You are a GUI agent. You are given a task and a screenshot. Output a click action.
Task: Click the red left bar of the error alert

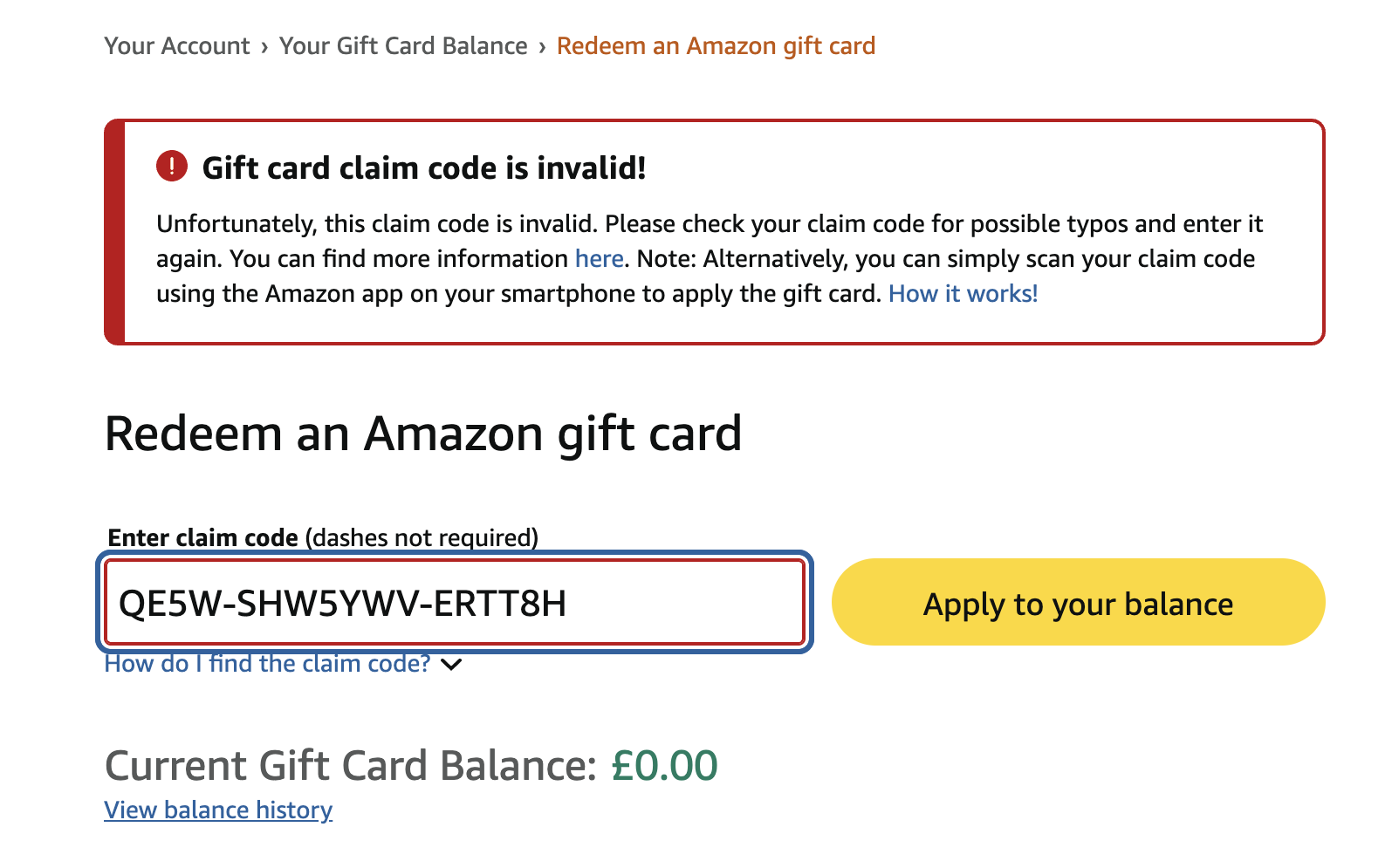(114, 232)
